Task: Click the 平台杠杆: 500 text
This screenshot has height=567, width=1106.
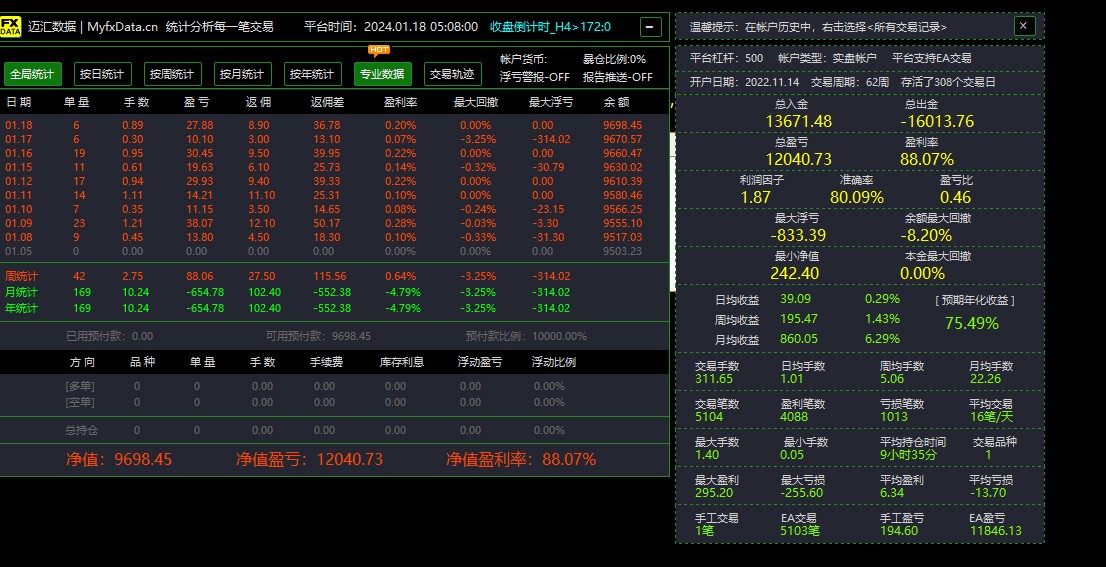Action: tap(726, 59)
